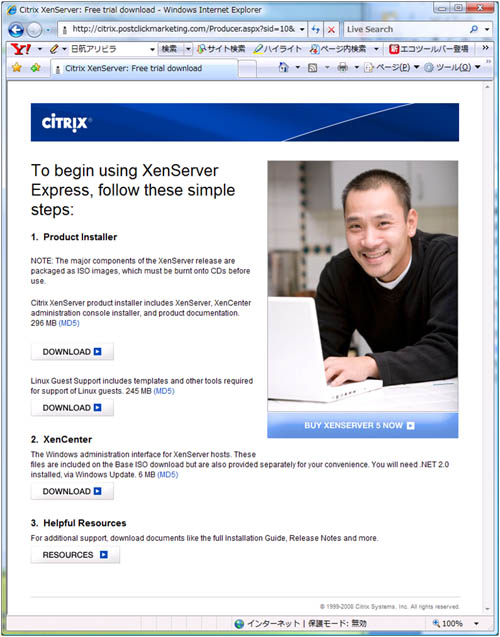Expand the address bar history dropdown
Screen dimensions: 500x637
(x=302, y=30)
